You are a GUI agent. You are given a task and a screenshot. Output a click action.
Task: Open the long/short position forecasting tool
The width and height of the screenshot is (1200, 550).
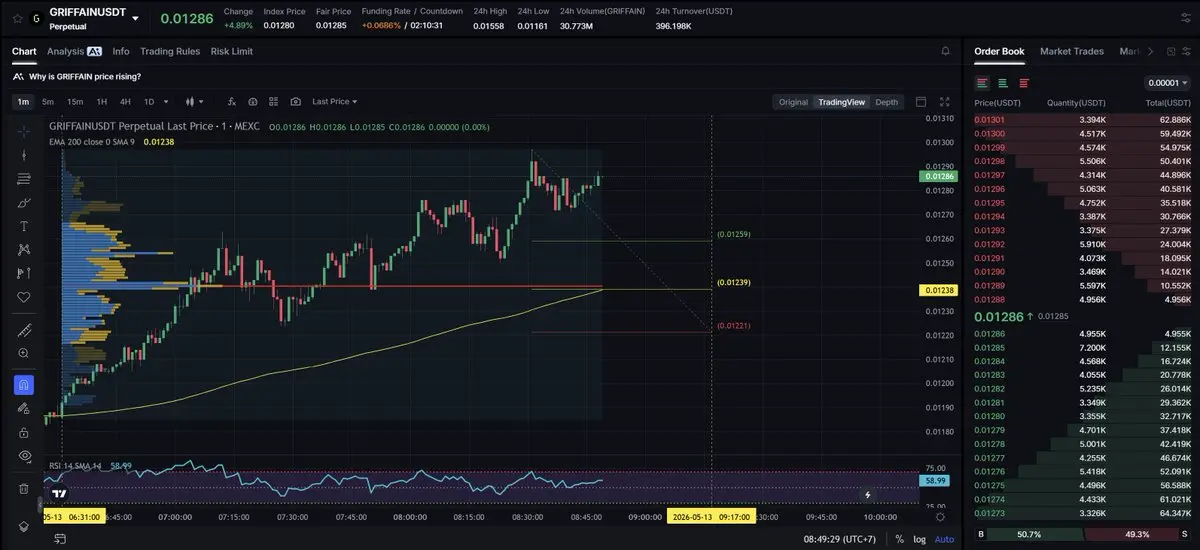24,273
